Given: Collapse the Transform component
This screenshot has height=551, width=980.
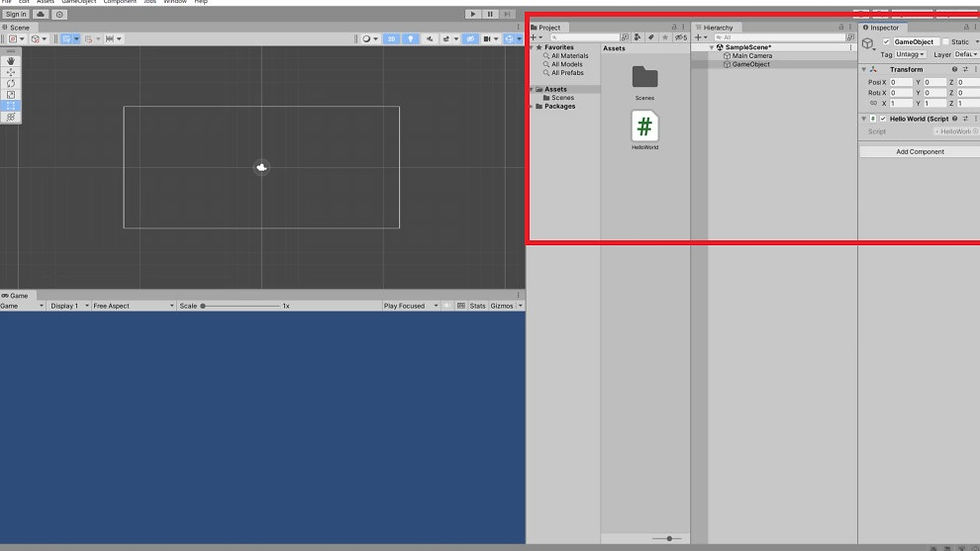Looking at the screenshot, I should pos(864,69).
